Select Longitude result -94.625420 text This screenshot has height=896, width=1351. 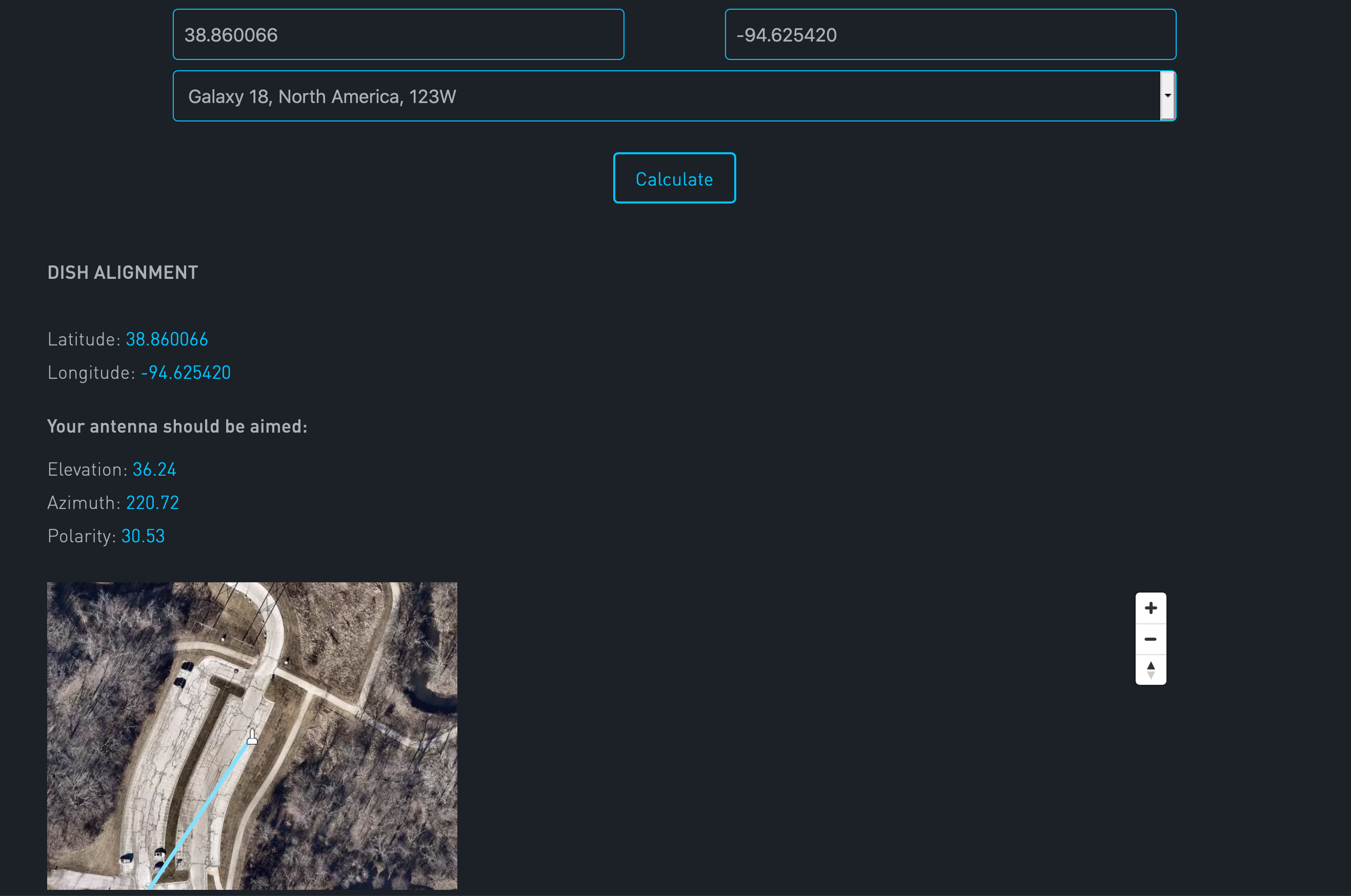click(x=186, y=373)
